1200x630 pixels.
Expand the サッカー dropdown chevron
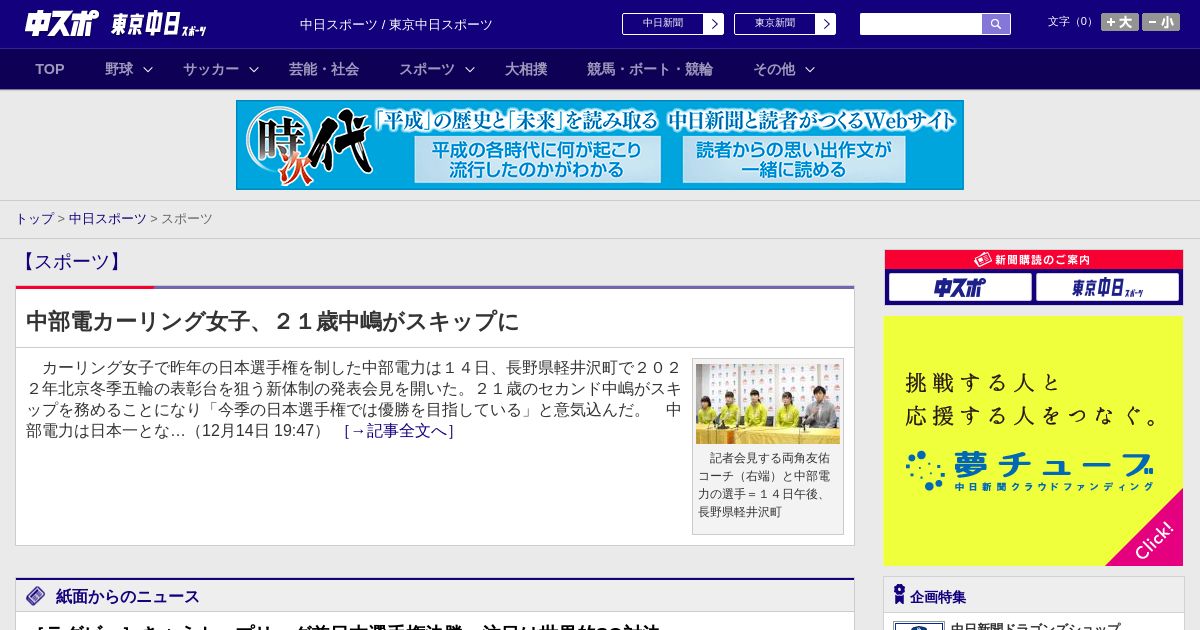(254, 69)
